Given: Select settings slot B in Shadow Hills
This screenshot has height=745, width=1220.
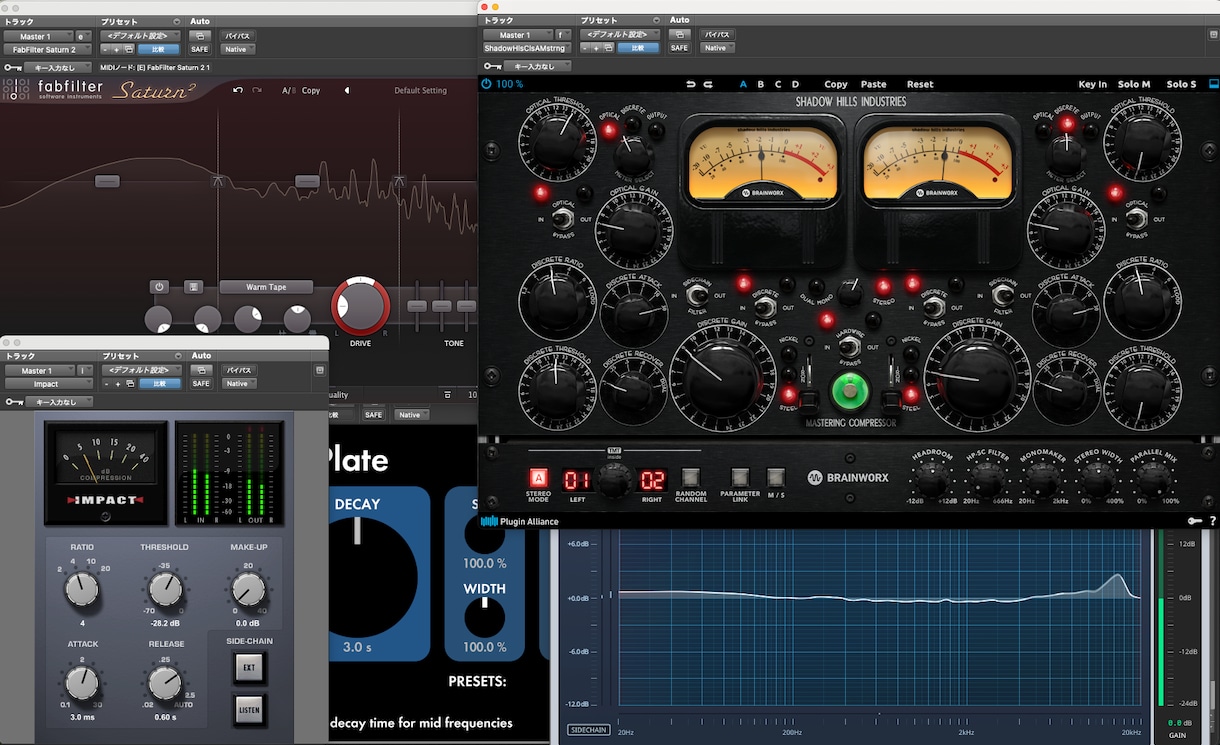Looking at the screenshot, I should tap(761, 84).
